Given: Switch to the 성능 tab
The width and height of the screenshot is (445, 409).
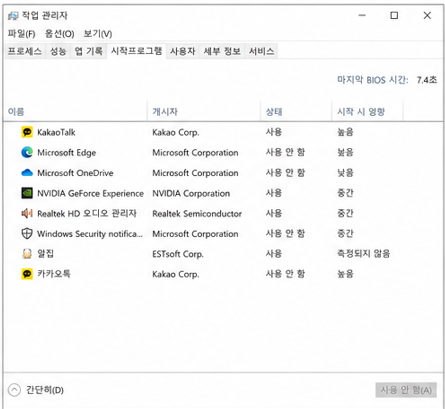Looking at the screenshot, I should coord(58,51).
